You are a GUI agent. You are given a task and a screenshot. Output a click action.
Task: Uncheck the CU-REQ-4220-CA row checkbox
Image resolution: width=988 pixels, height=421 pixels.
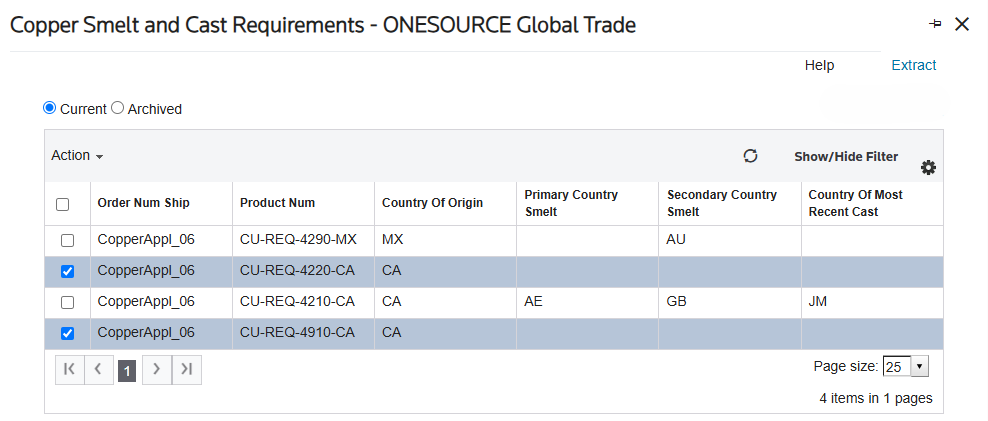point(67,272)
